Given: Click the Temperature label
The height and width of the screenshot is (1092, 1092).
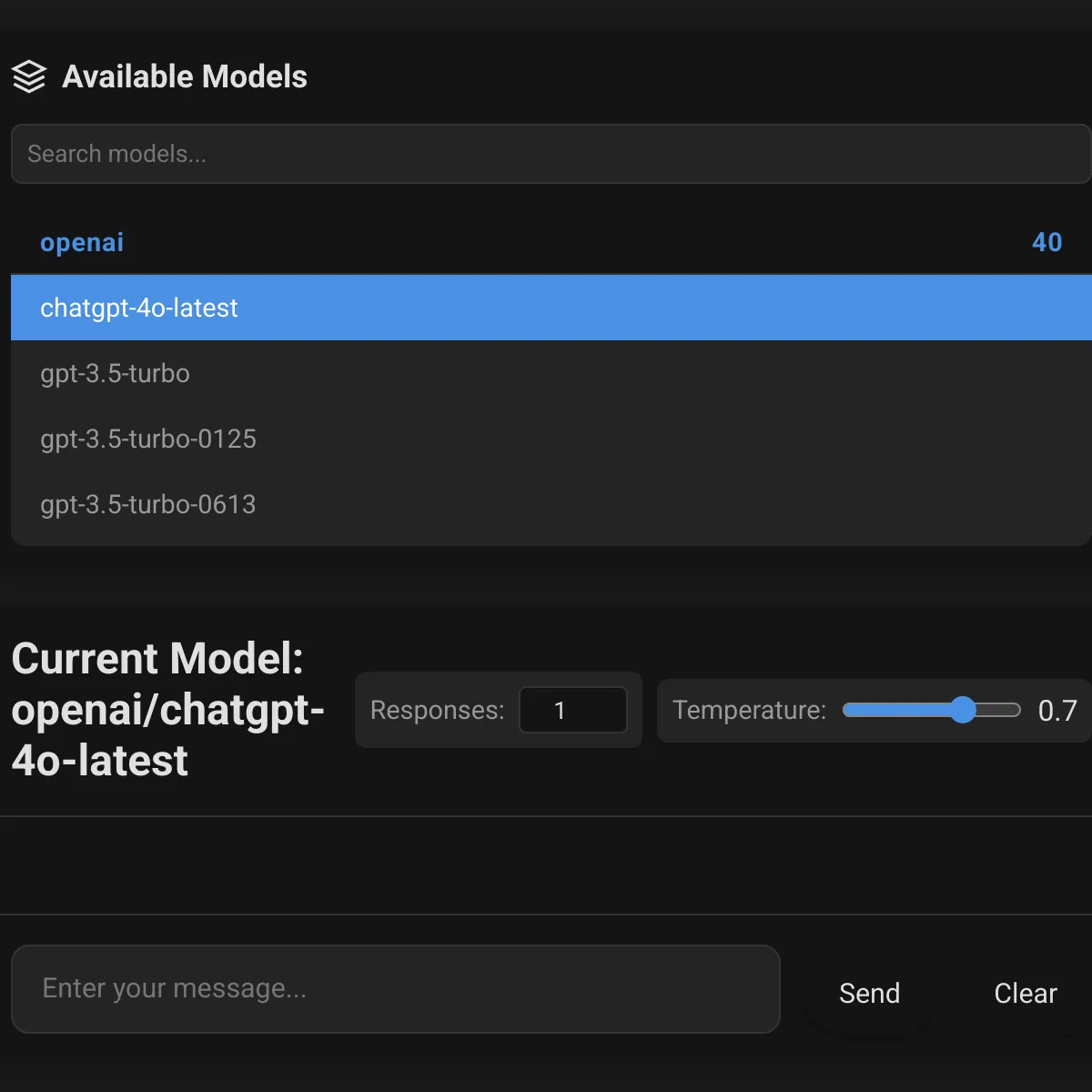Looking at the screenshot, I should 749,710.
